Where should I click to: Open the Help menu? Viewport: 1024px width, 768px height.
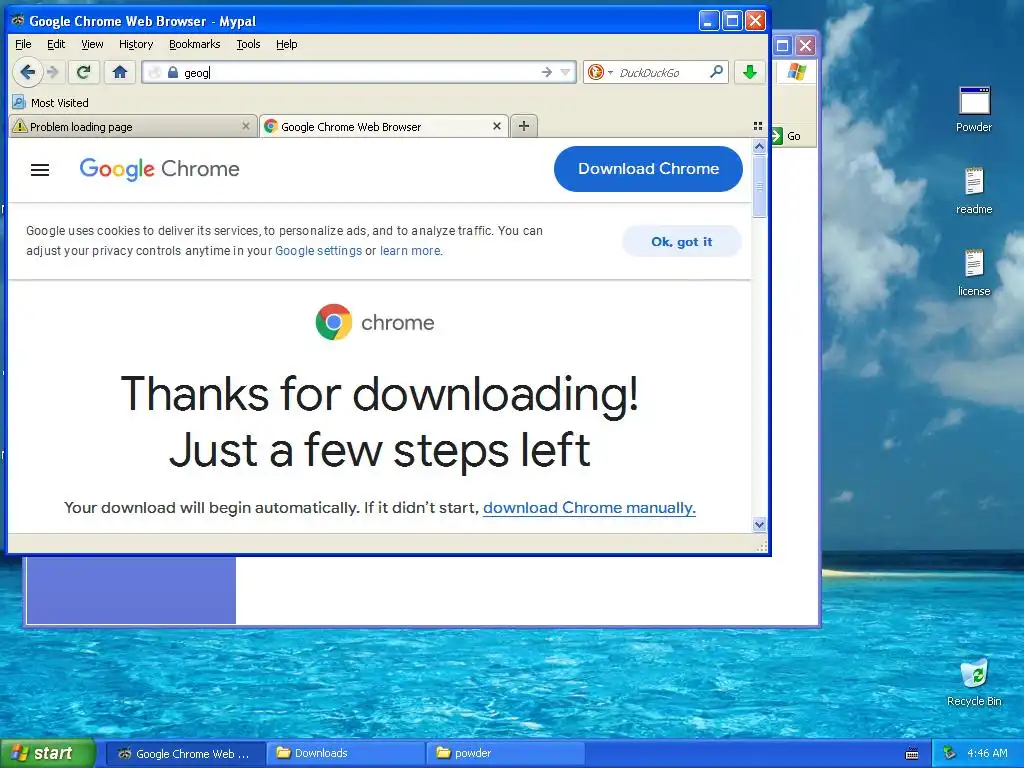pyautogui.click(x=287, y=44)
